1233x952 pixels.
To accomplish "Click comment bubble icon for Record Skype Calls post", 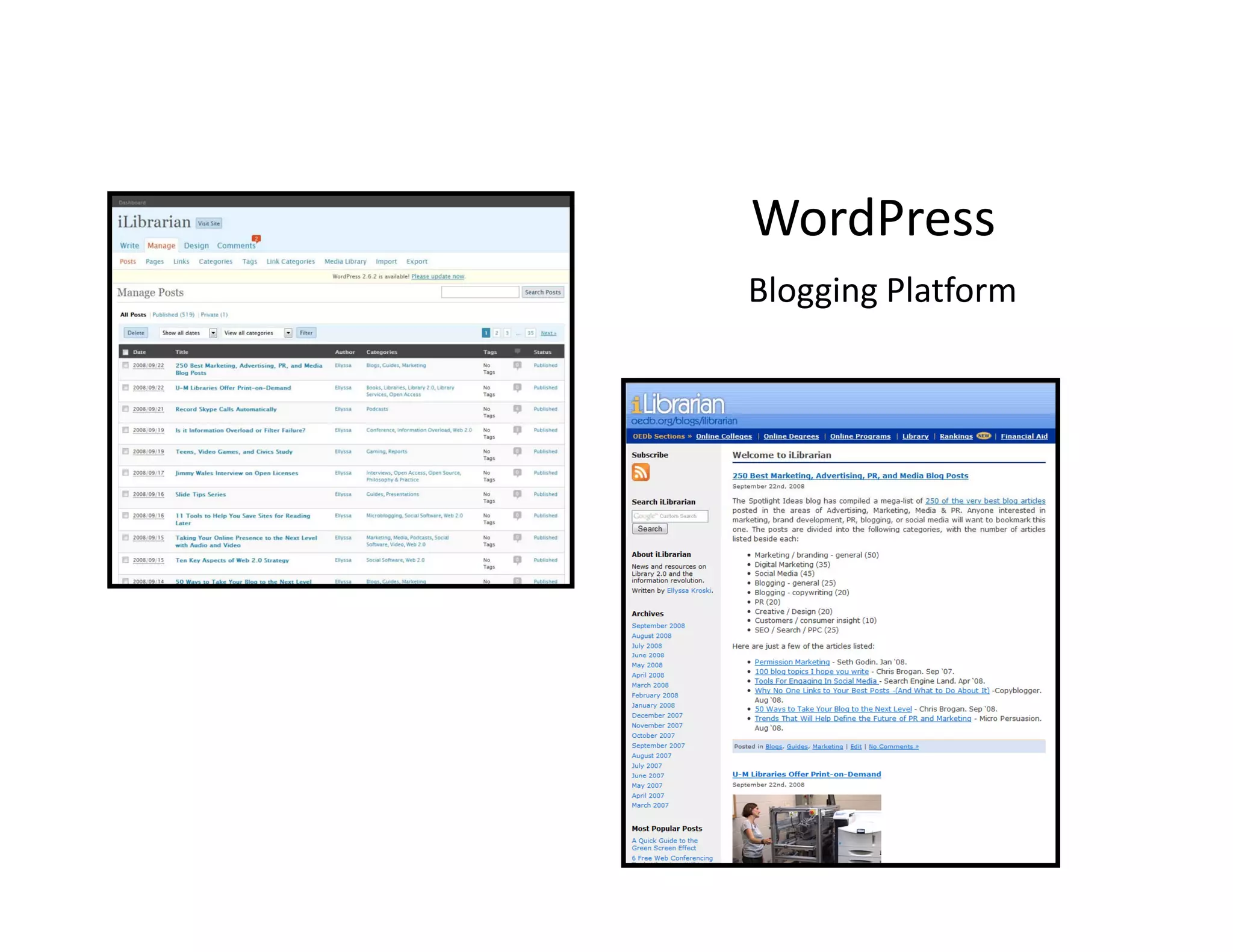I will [517, 409].
